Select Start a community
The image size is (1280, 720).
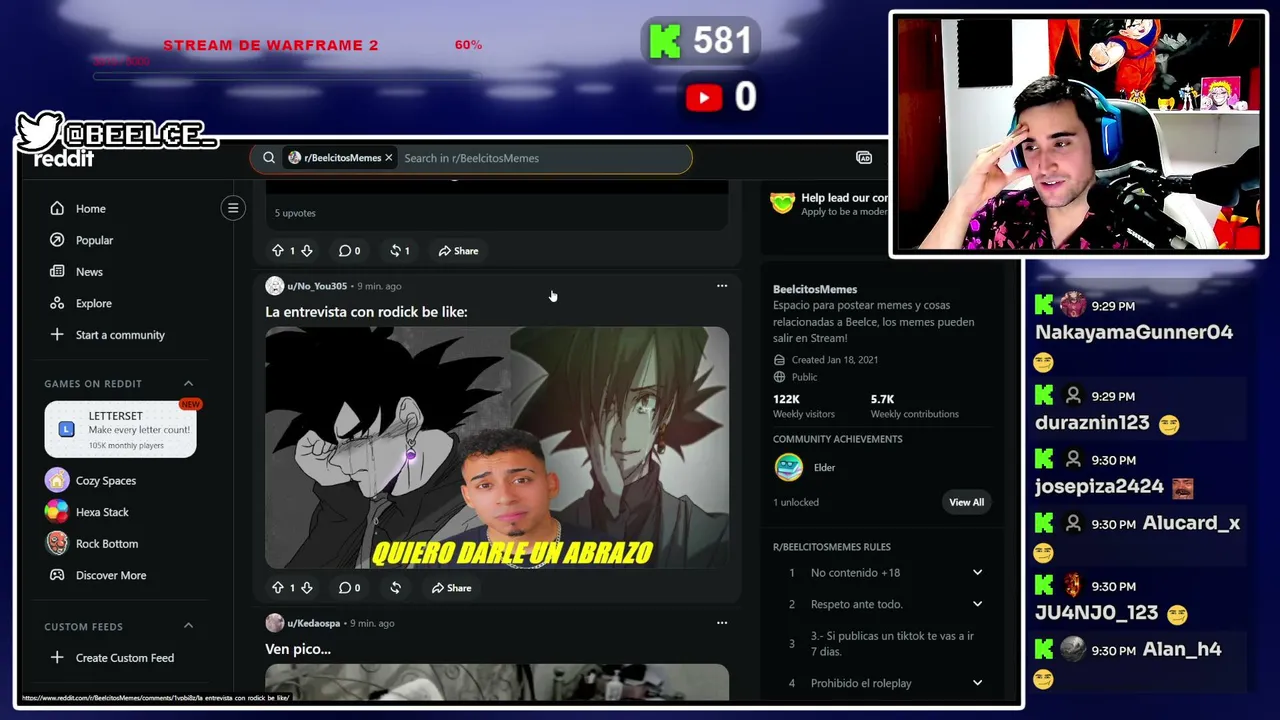120,335
